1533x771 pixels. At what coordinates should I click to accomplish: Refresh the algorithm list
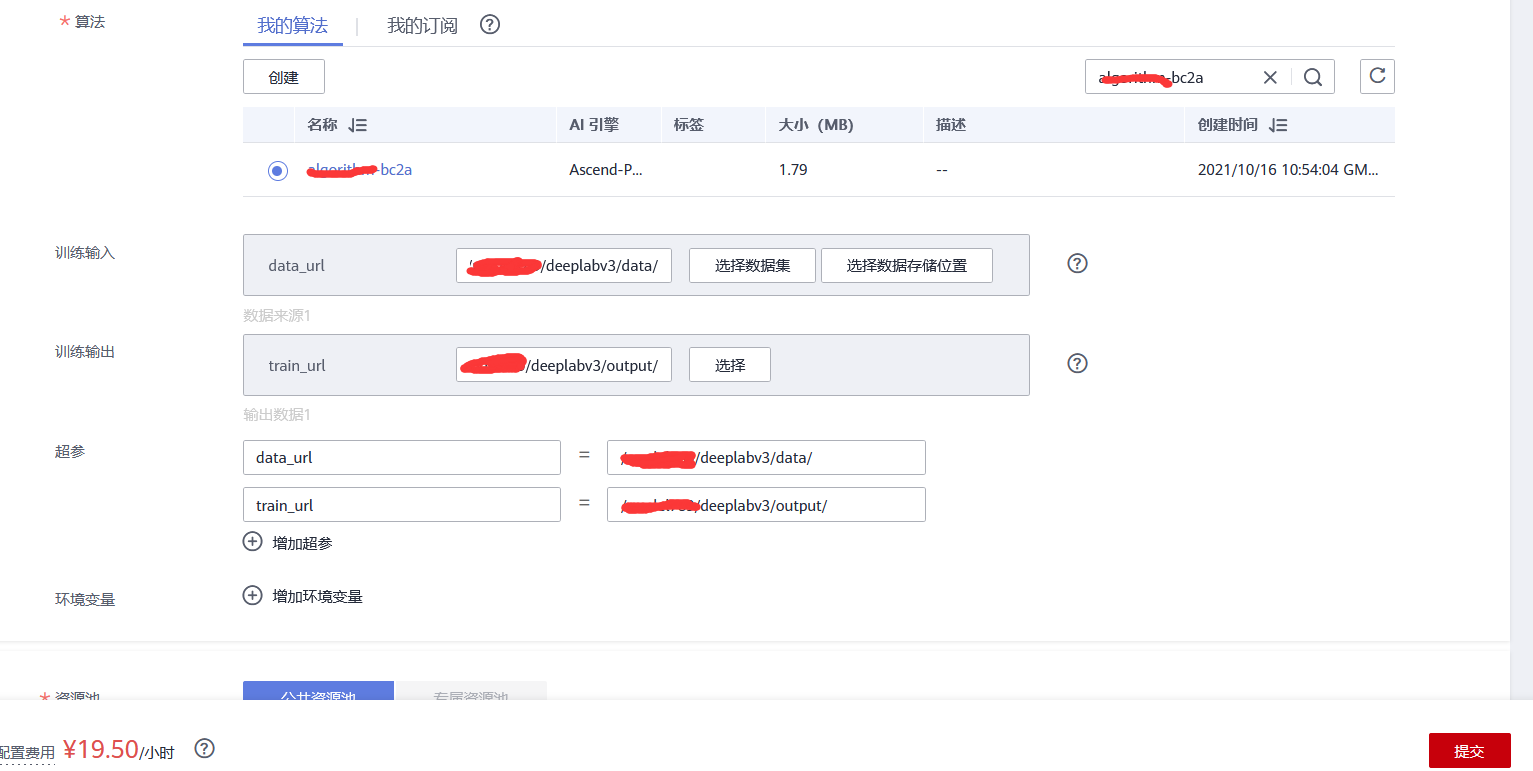1377,76
